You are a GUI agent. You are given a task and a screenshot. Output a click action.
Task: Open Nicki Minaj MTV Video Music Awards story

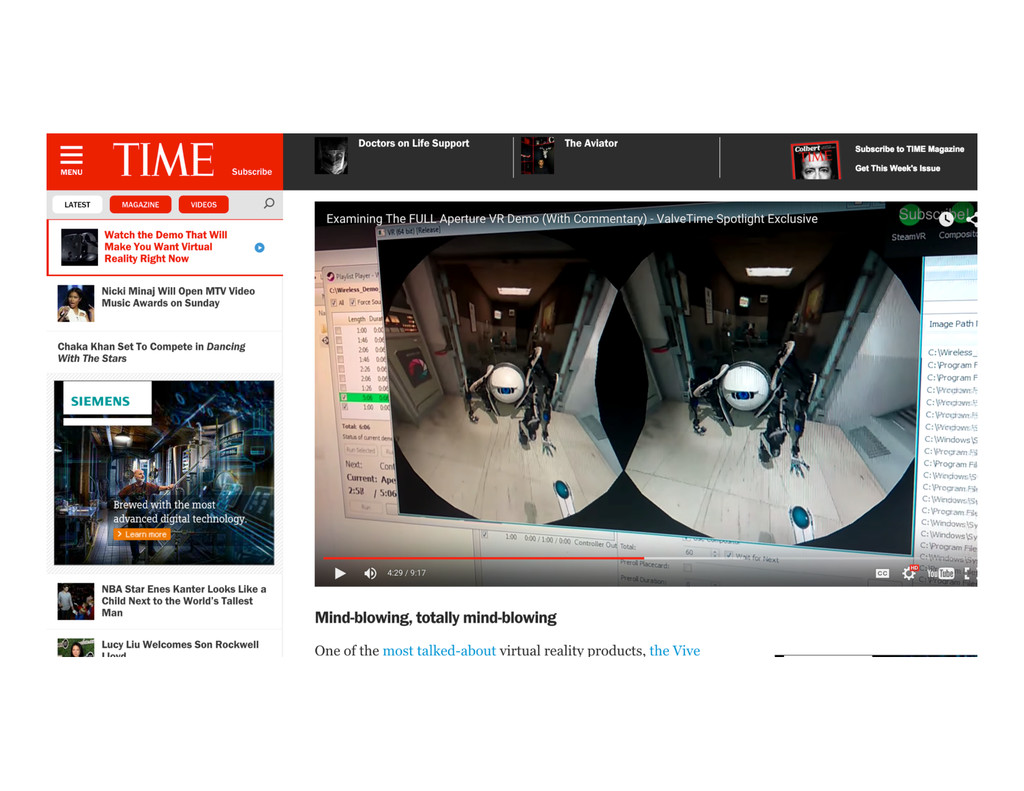click(x=178, y=297)
